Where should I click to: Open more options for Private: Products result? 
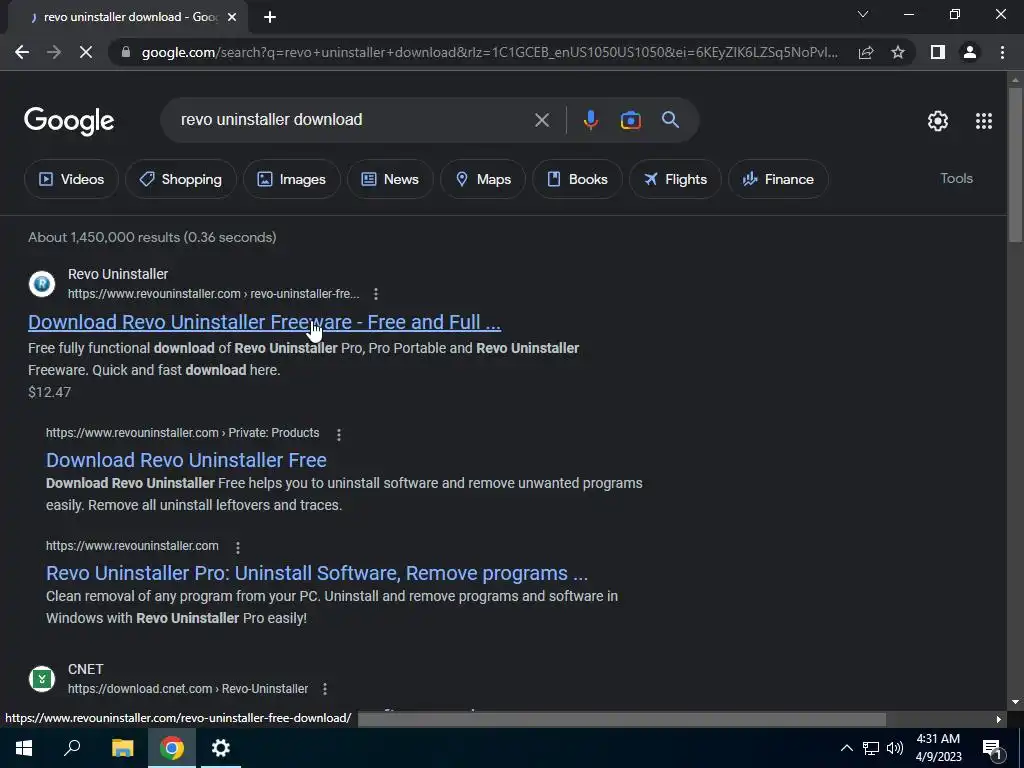tap(338, 434)
